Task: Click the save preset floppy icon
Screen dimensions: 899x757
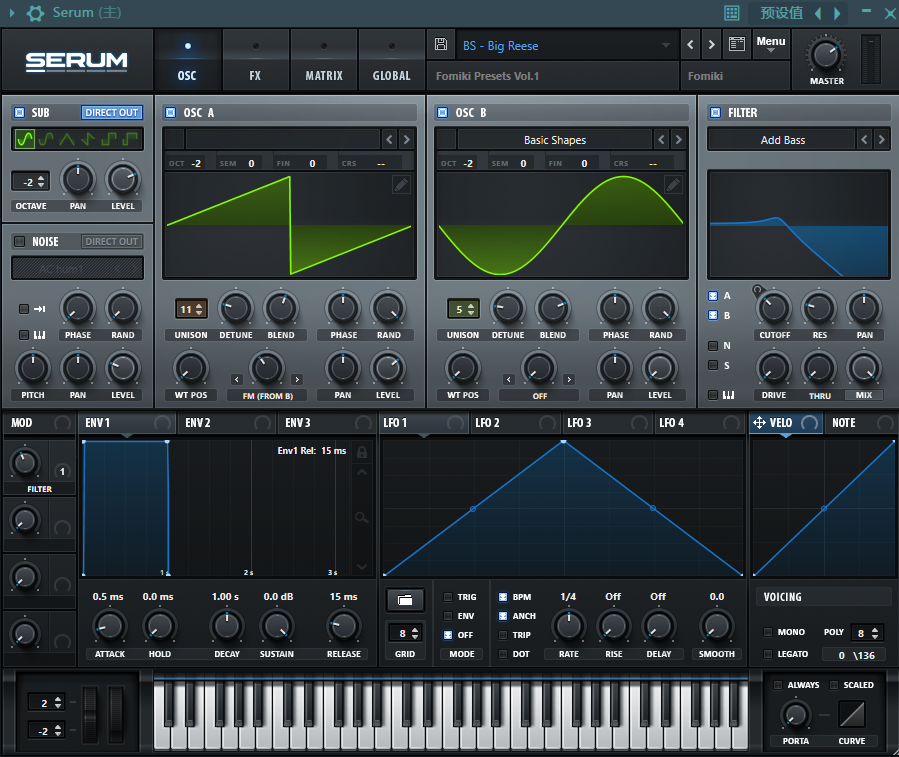Action: click(441, 44)
